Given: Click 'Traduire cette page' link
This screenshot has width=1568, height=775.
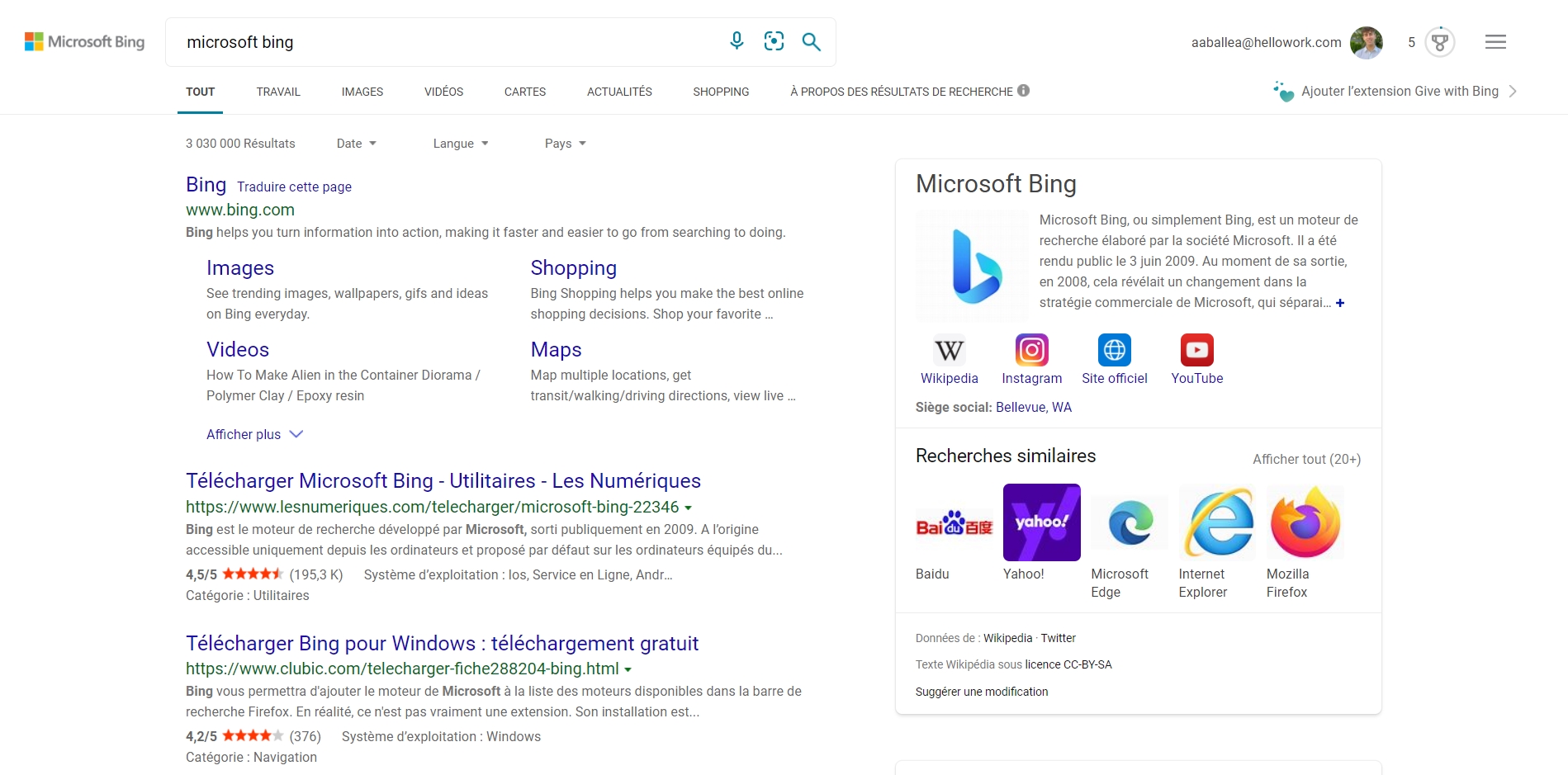Looking at the screenshot, I should 294,187.
